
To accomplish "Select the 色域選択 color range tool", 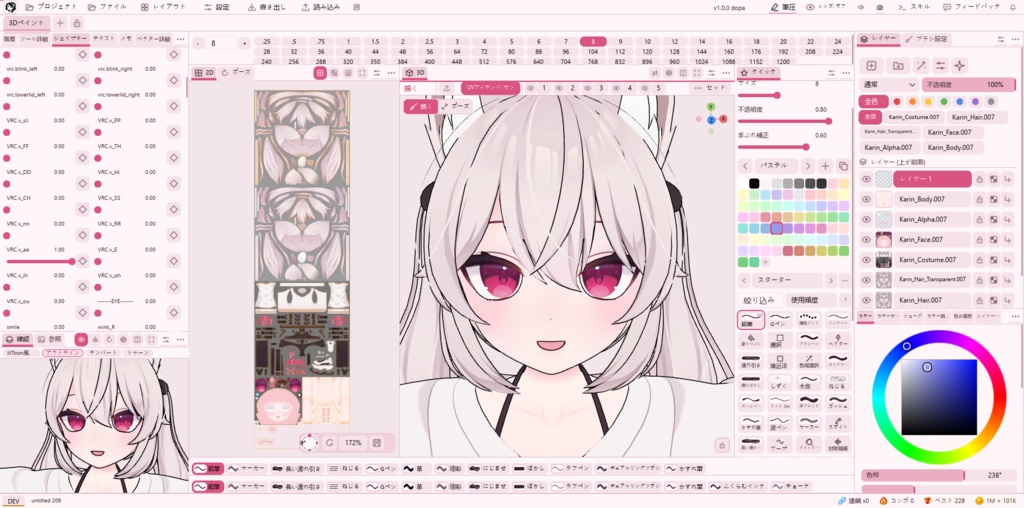I will [x=809, y=361].
